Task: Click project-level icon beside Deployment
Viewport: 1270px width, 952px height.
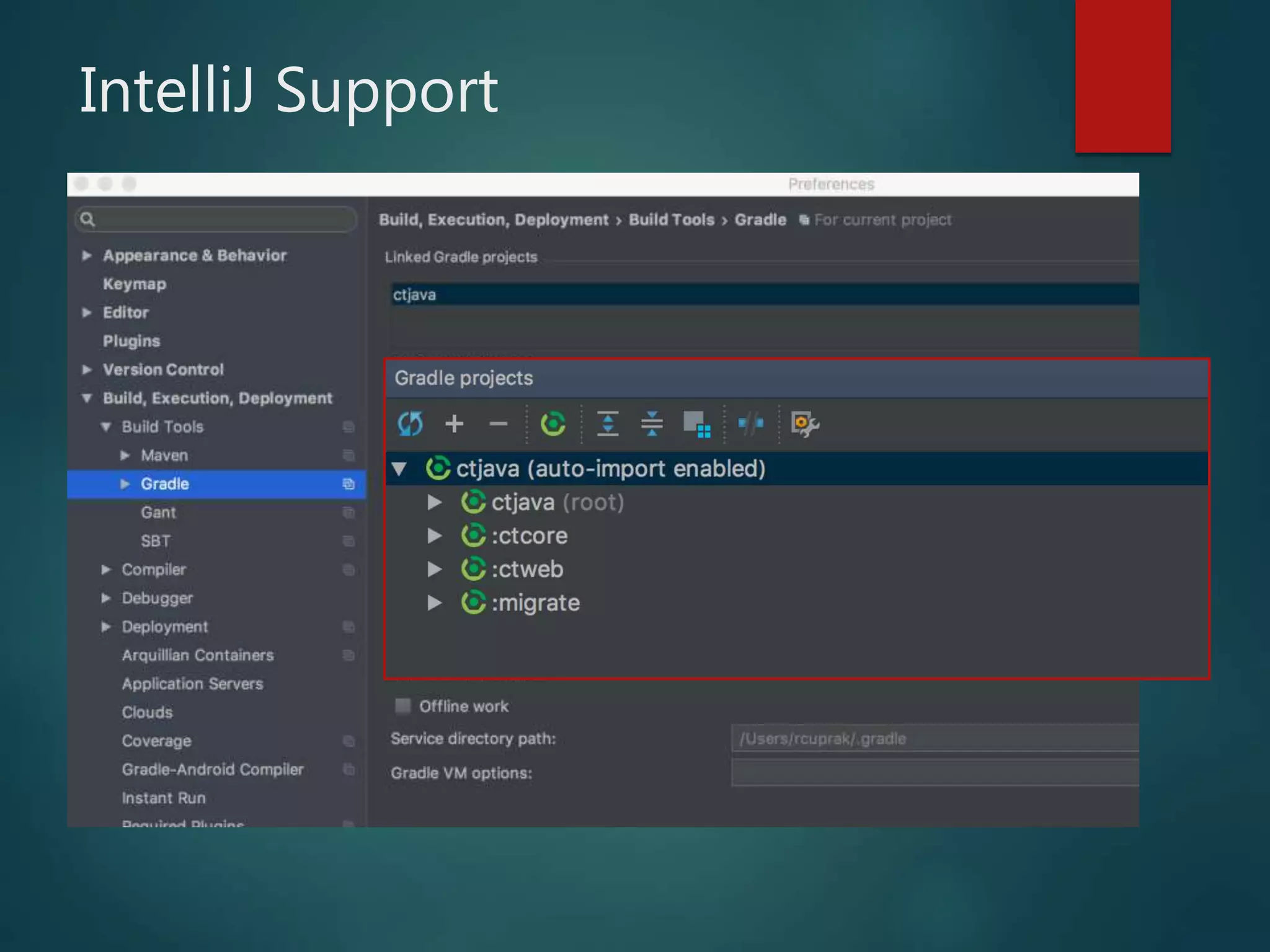Action: pos(349,627)
